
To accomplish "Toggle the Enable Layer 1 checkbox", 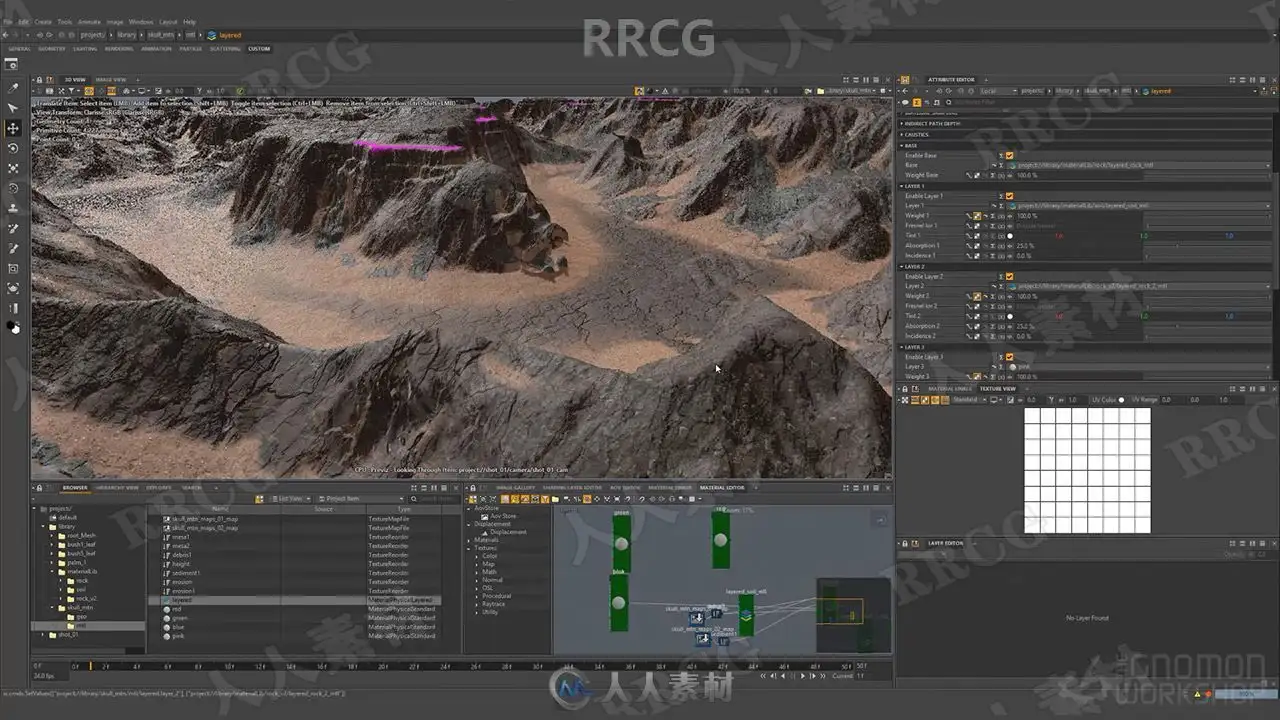I will (x=1009, y=196).
